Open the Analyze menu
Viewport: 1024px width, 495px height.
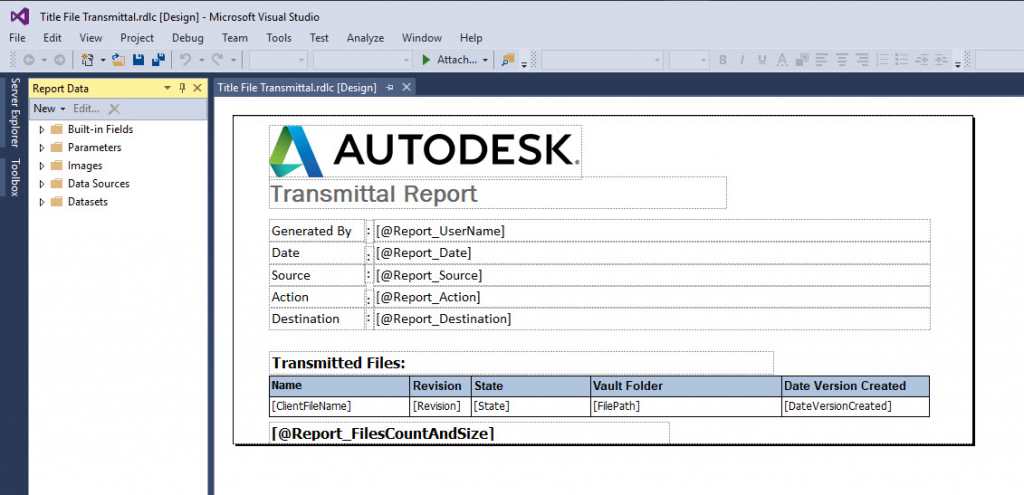click(365, 38)
